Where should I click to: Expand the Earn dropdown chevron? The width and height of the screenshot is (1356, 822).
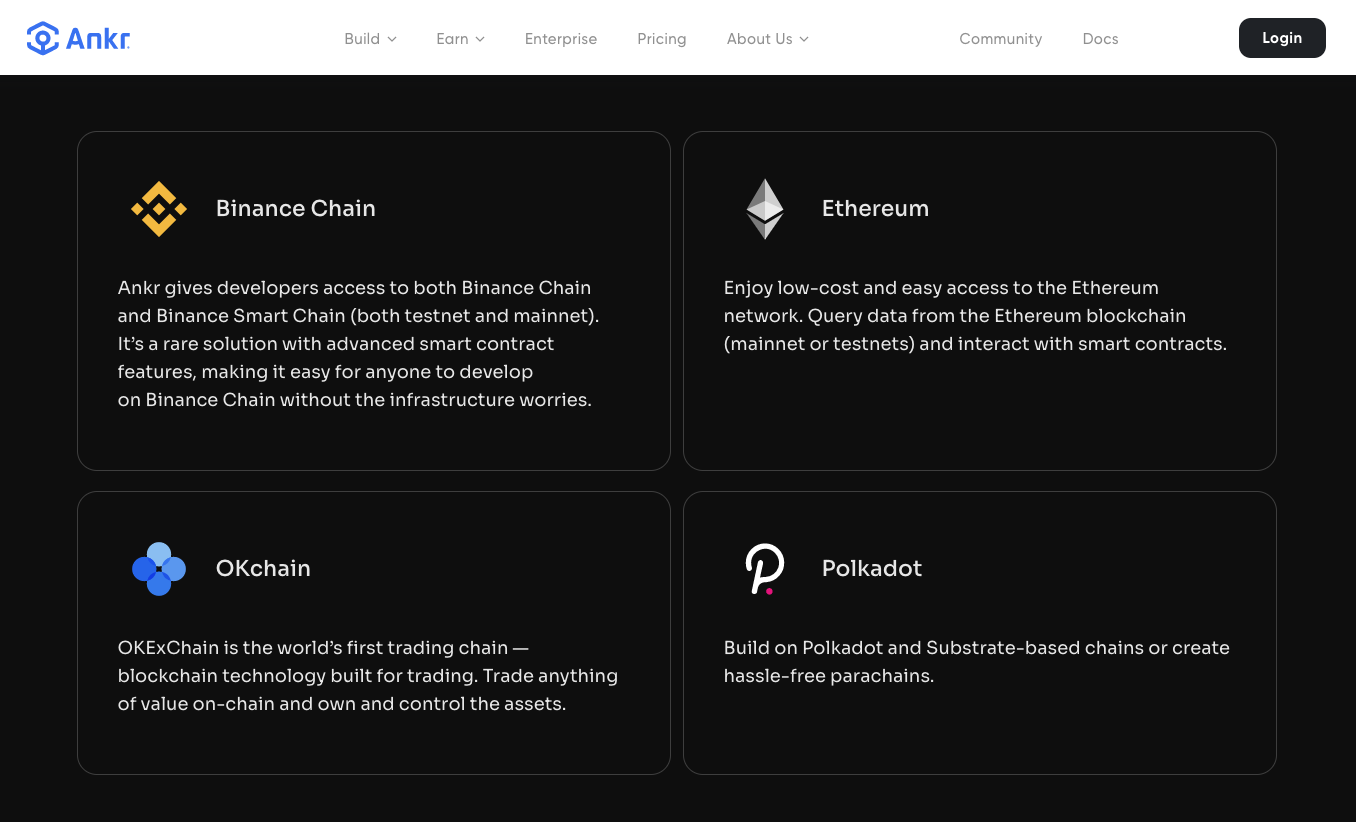[x=480, y=39]
